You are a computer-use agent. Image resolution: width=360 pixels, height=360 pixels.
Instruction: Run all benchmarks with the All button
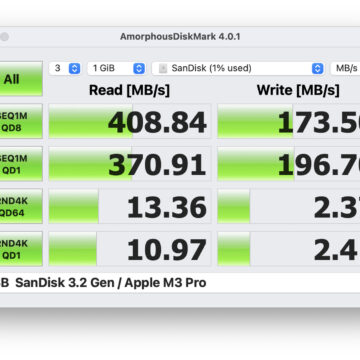[21, 79]
